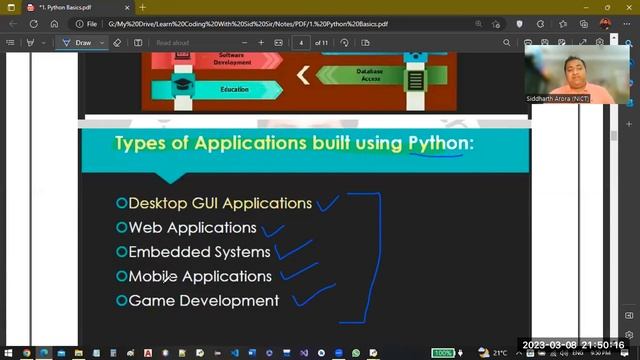Start Read aloud
The width and height of the screenshot is (640, 360).
coord(173,42)
